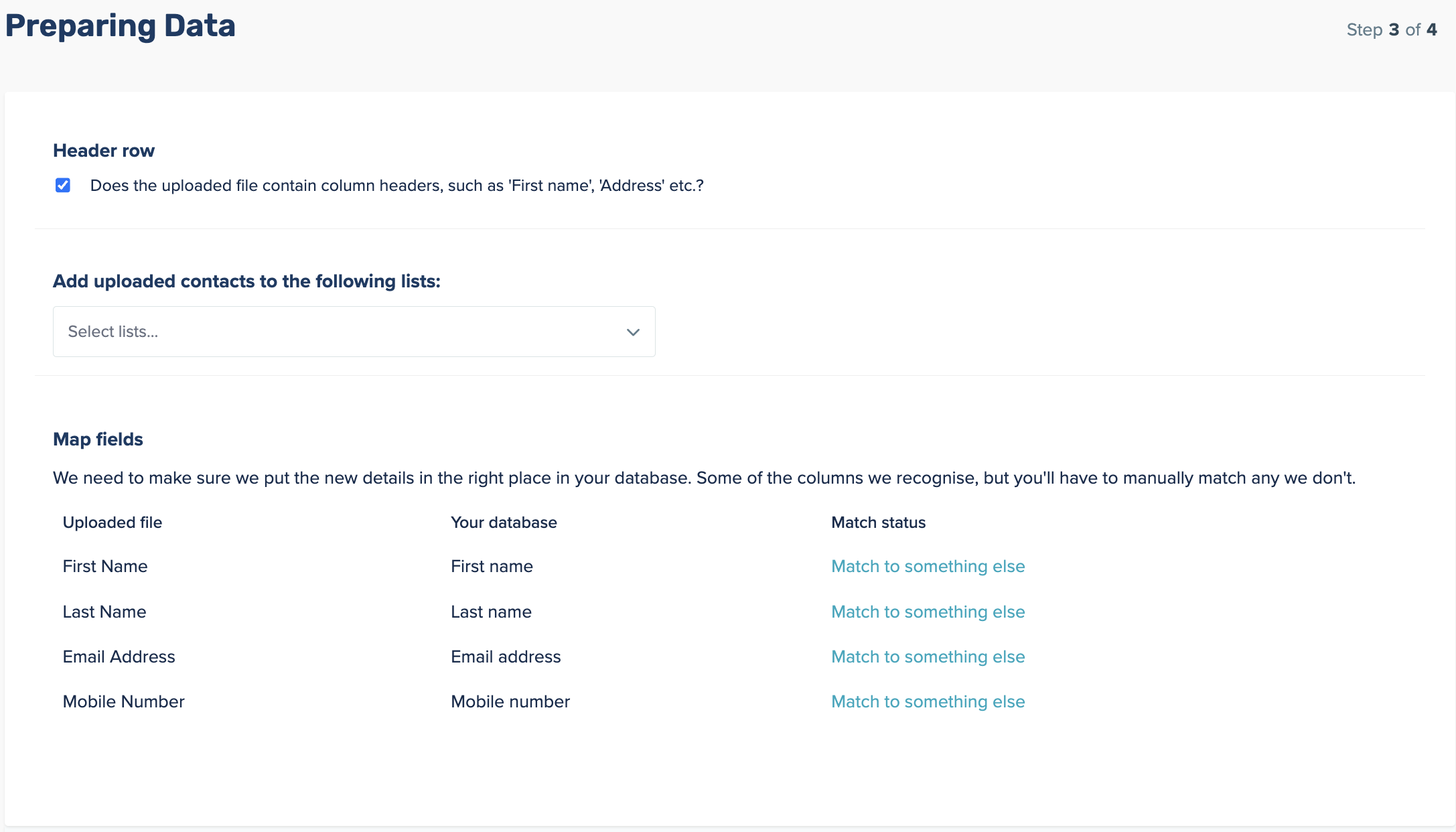Click the 'Email address' database field
Screen dimensions: 1456x832
click(x=506, y=657)
